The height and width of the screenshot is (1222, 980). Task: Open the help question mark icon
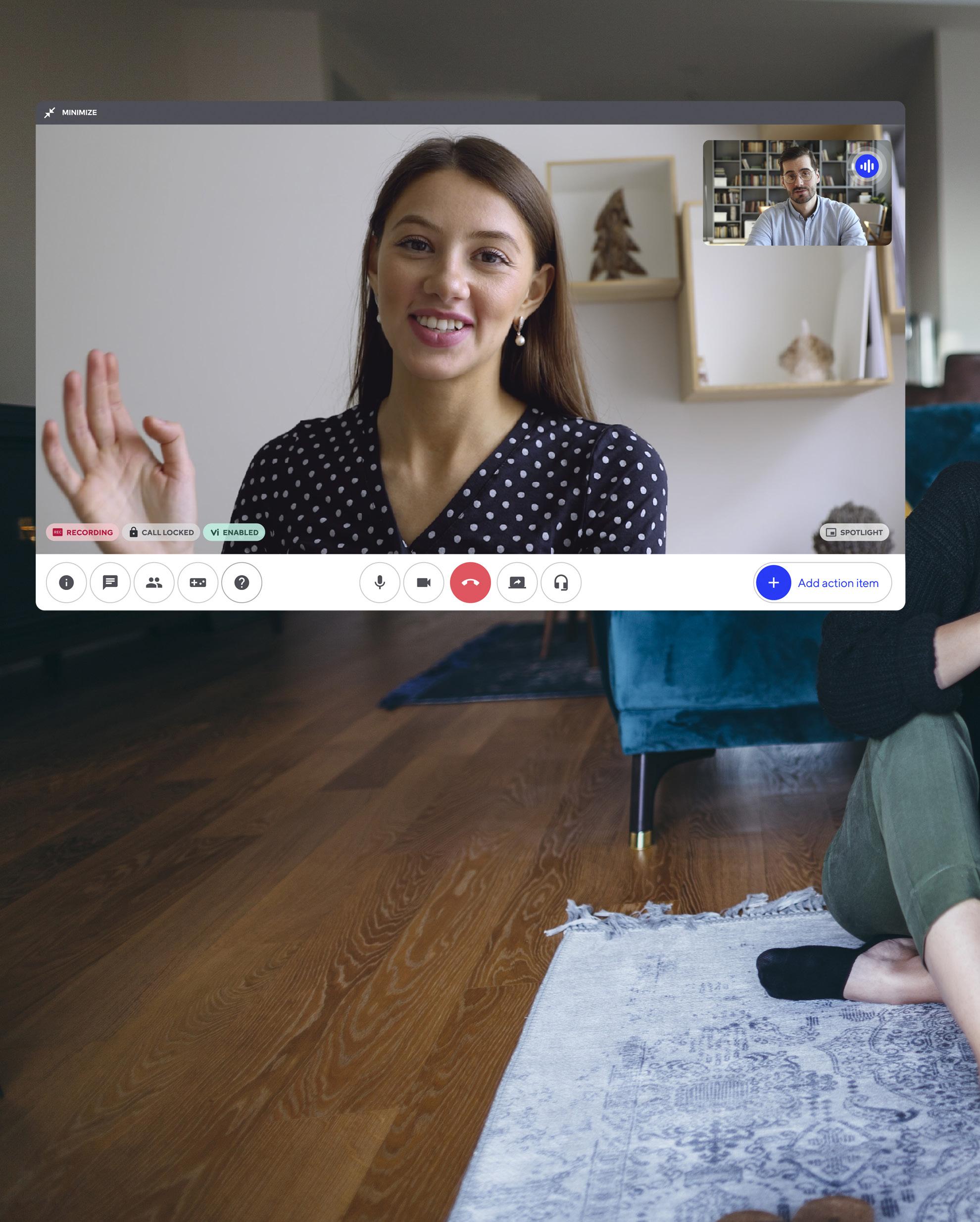pyautogui.click(x=242, y=583)
